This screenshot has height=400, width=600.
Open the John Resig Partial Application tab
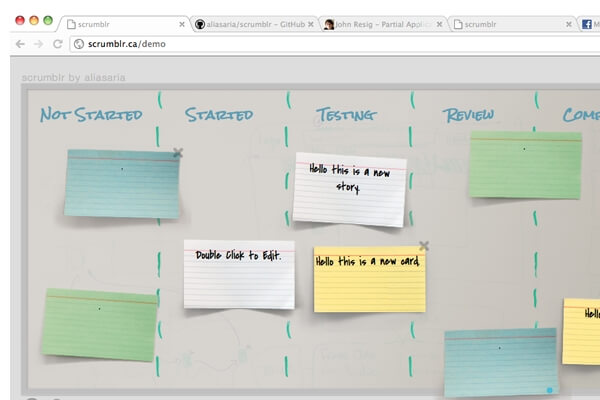point(380,23)
